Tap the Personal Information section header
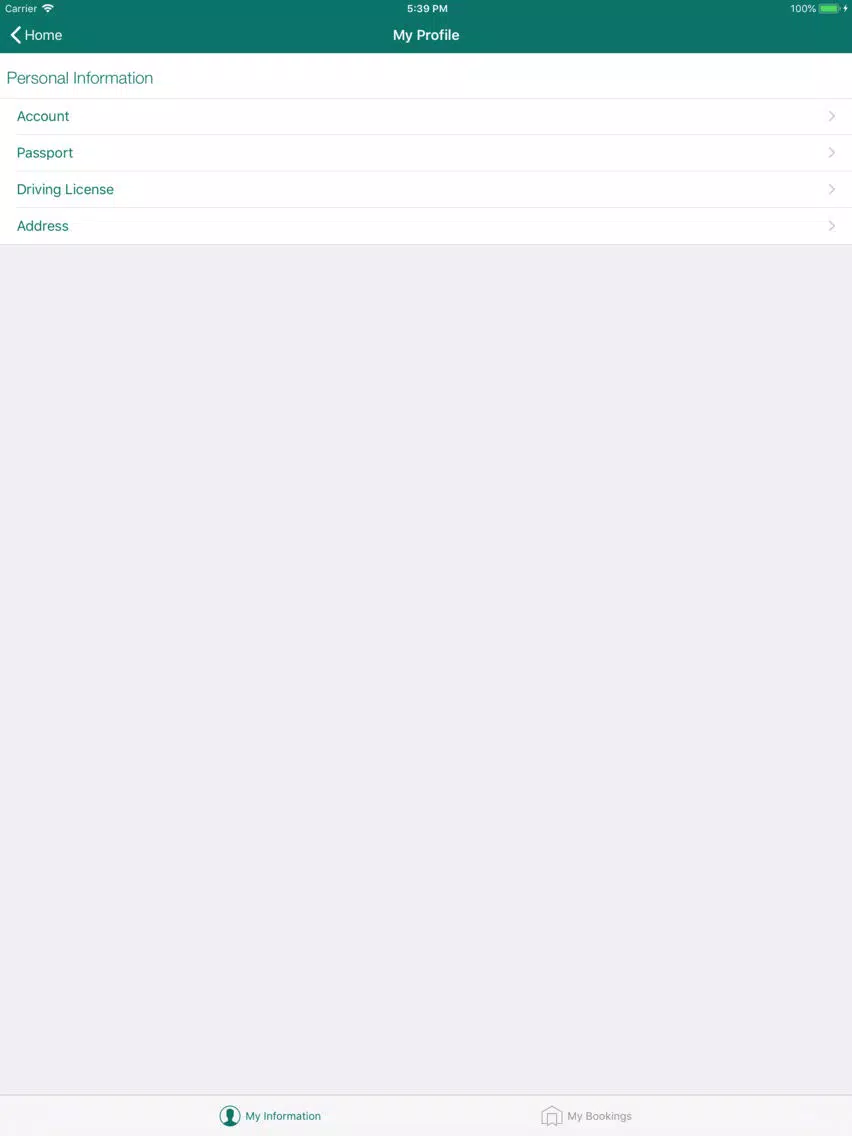The height and width of the screenshot is (1136, 852). (x=80, y=78)
